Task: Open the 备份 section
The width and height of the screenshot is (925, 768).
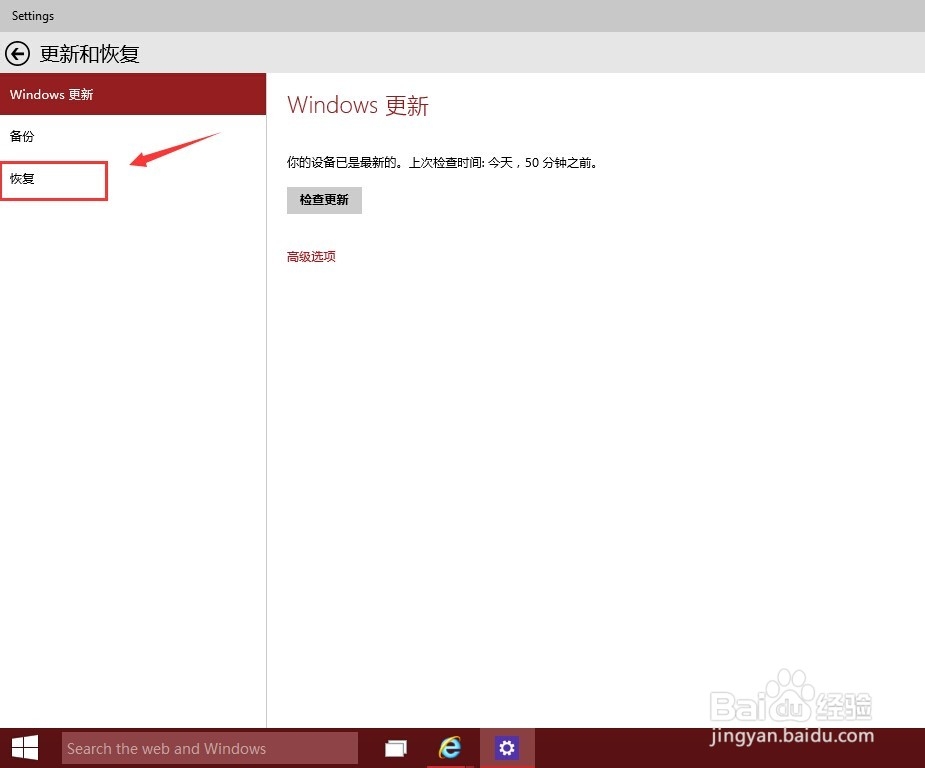Action: pos(133,136)
